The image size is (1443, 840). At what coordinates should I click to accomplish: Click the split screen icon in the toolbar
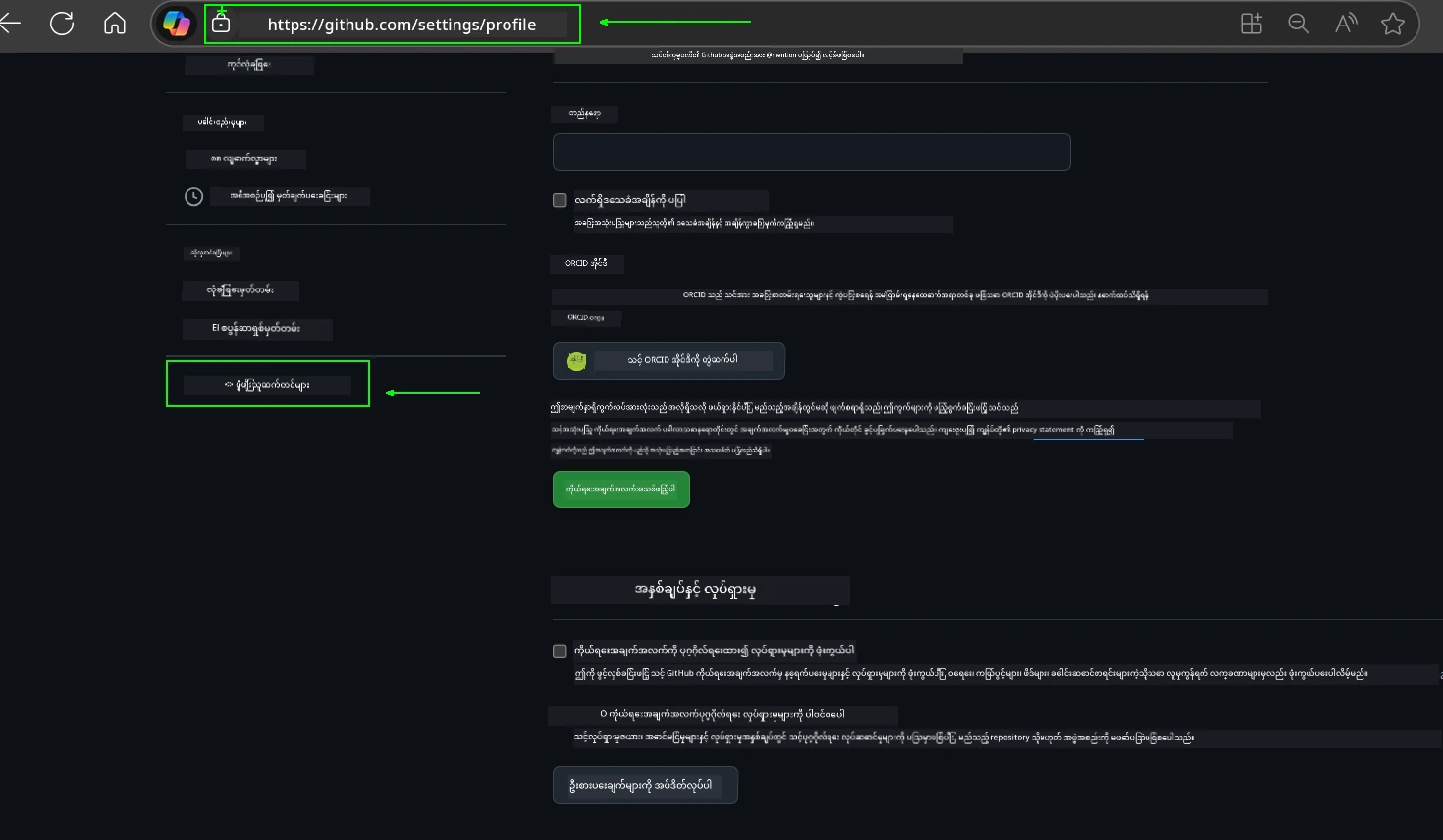(1251, 23)
